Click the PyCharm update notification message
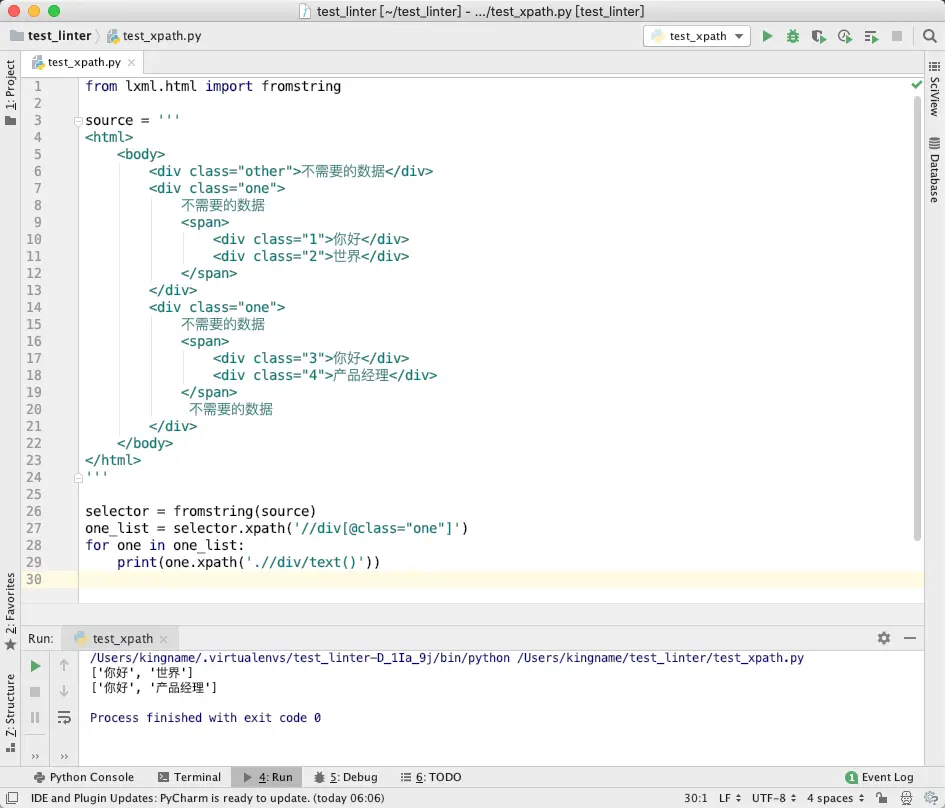 [x=207, y=798]
